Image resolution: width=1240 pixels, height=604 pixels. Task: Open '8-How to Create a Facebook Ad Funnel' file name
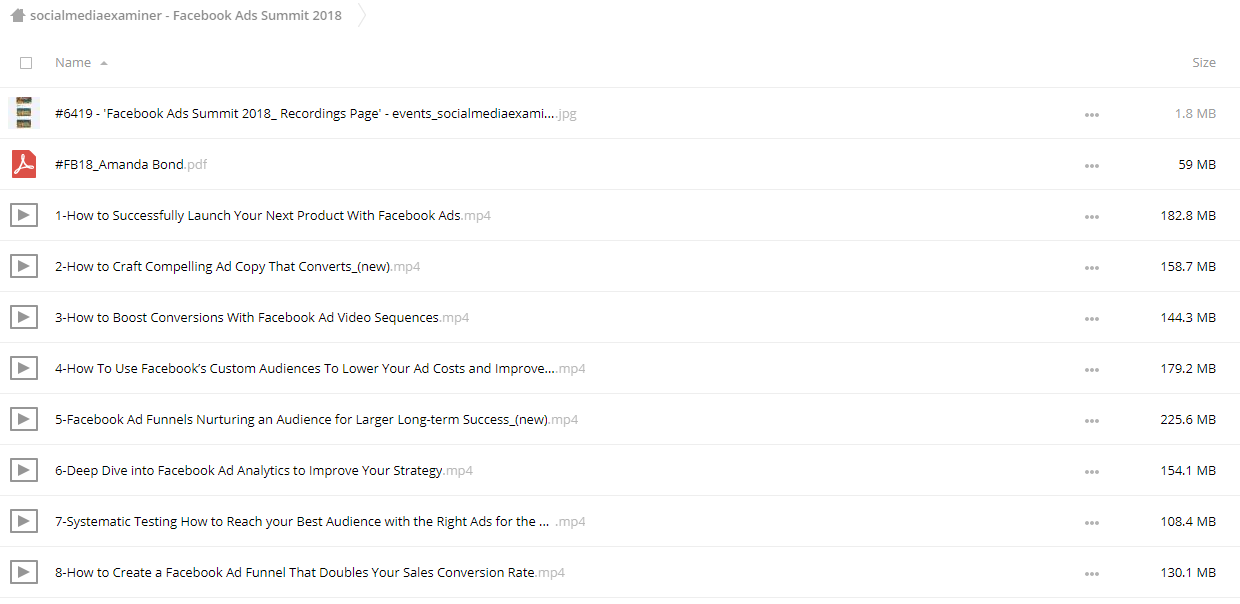coord(310,572)
